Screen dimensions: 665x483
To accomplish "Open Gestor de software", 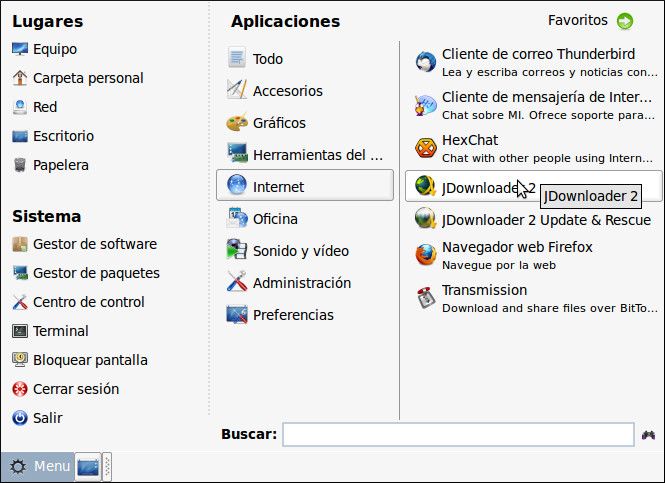I will [94, 244].
